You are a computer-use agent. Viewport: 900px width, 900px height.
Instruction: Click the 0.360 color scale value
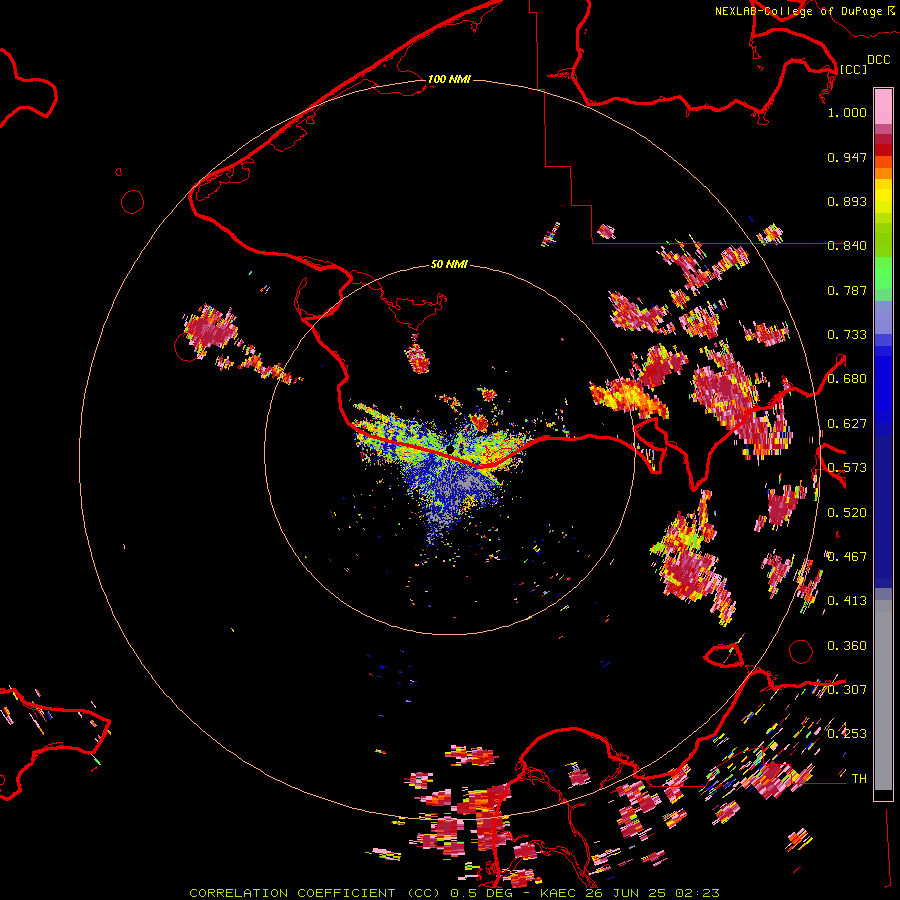847,646
